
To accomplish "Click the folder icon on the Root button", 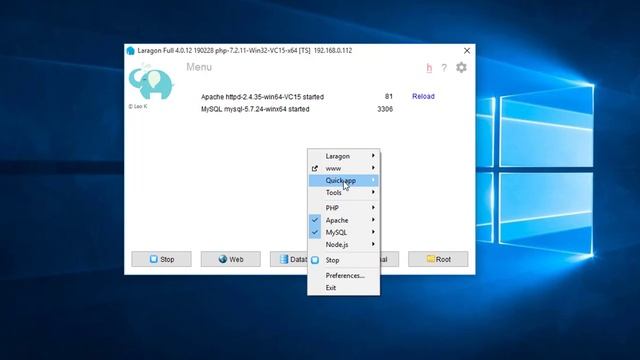I will [x=431, y=259].
